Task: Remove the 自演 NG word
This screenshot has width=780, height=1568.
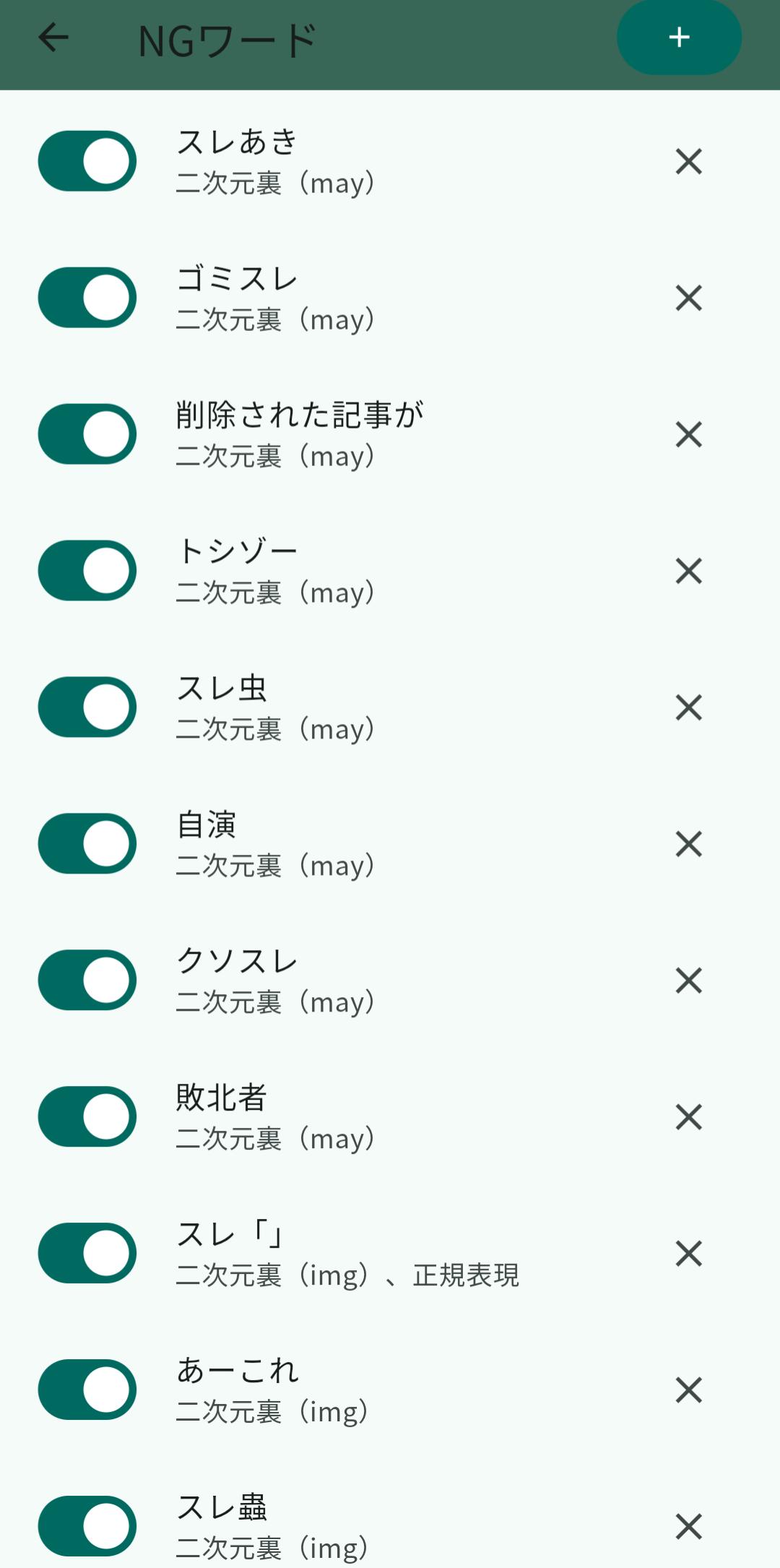Action: 688,844
